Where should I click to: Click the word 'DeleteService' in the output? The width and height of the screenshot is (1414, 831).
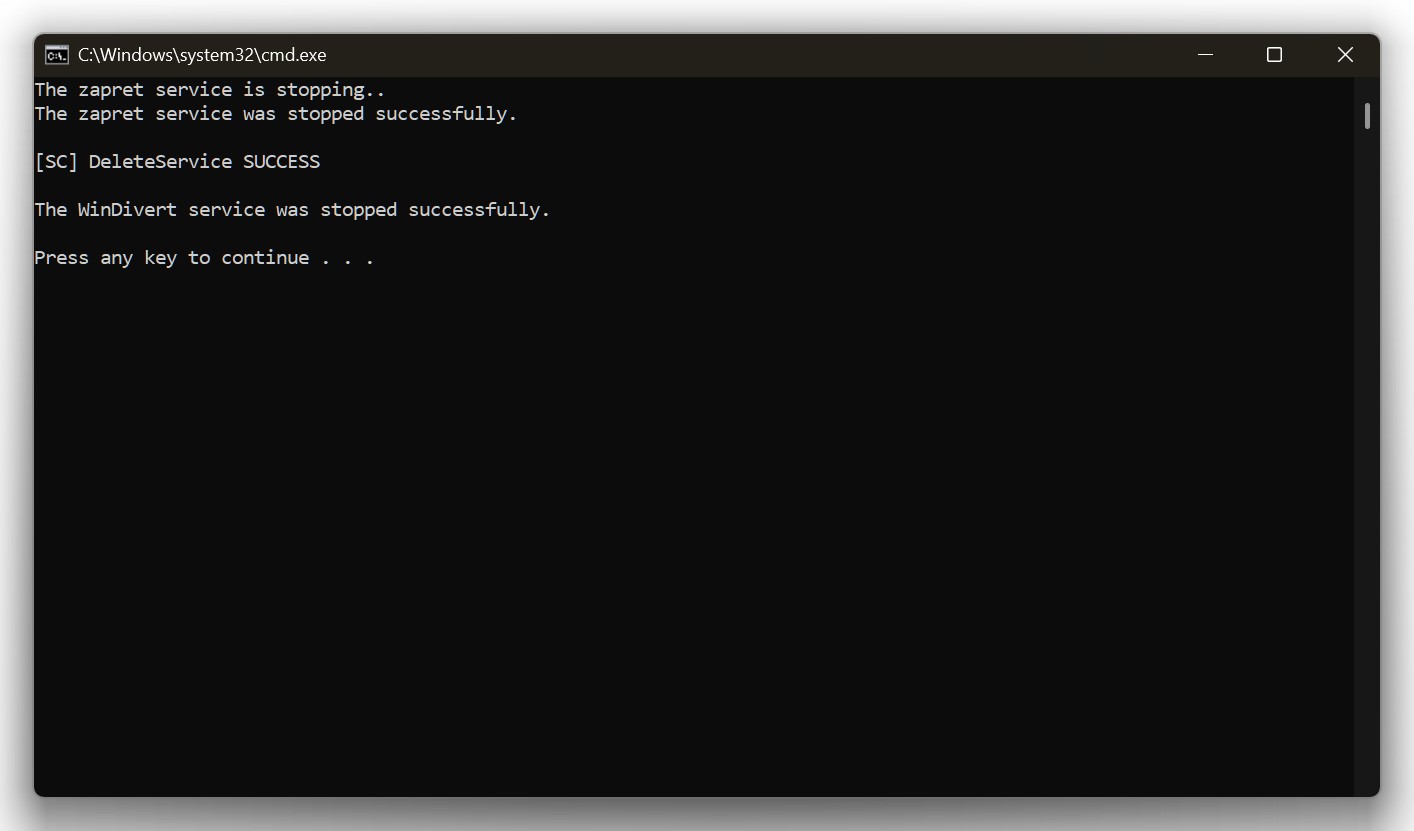[x=160, y=162]
